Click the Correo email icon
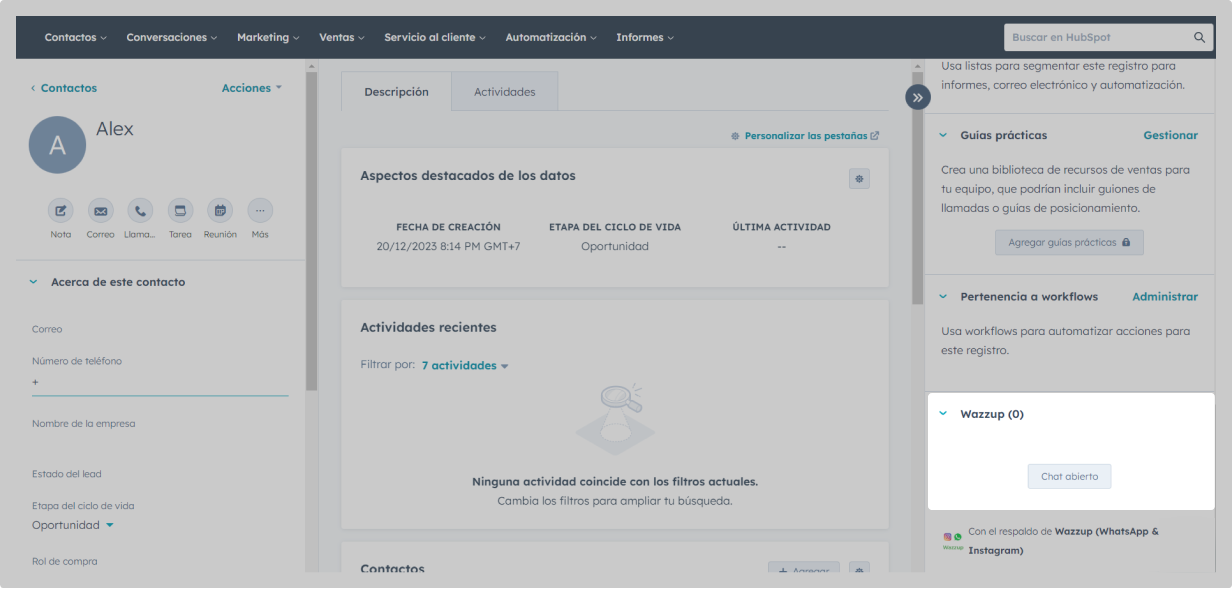This screenshot has width=1232, height=589. tap(101, 211)
